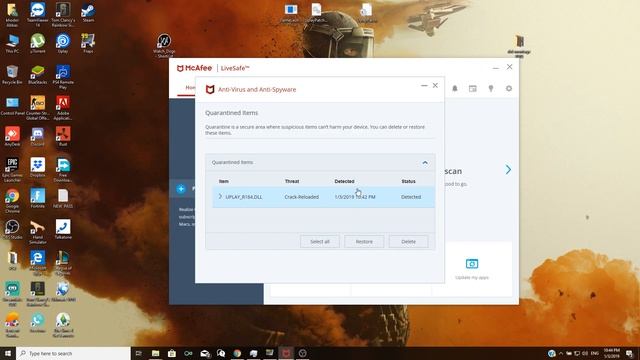Open File Explorer from the taskbar
Image resolution: width=640 pixels, height=360 pixels.
pyautogui.click(x=156, y=353)
